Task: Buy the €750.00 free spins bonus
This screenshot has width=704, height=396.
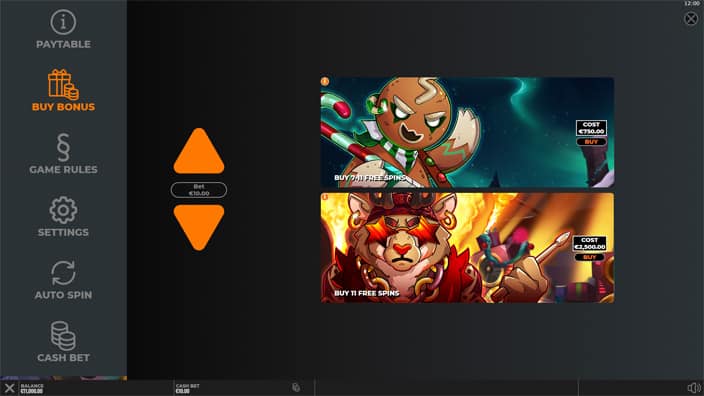Action: coord(591,142)
